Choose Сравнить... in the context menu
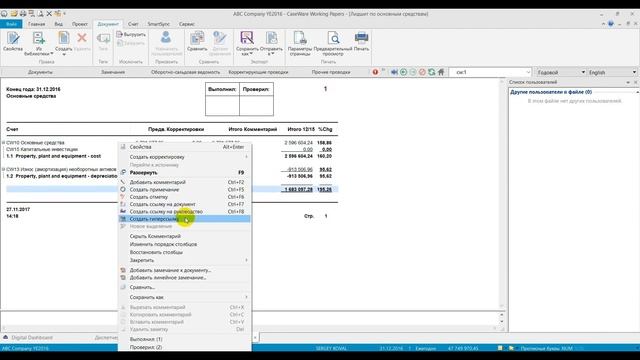640x360 pixels. (x=184, y=287)
